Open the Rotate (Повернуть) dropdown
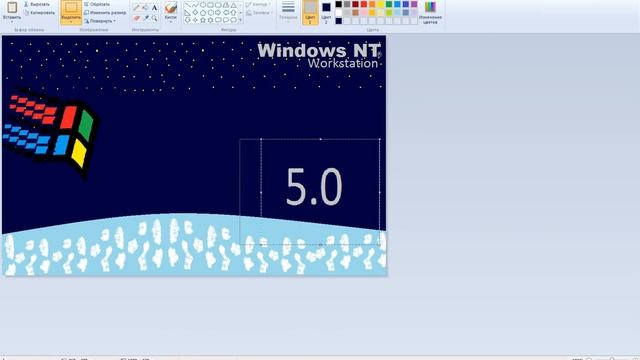Viewport: 640px width, 360px height. click(x=100, y=21)
